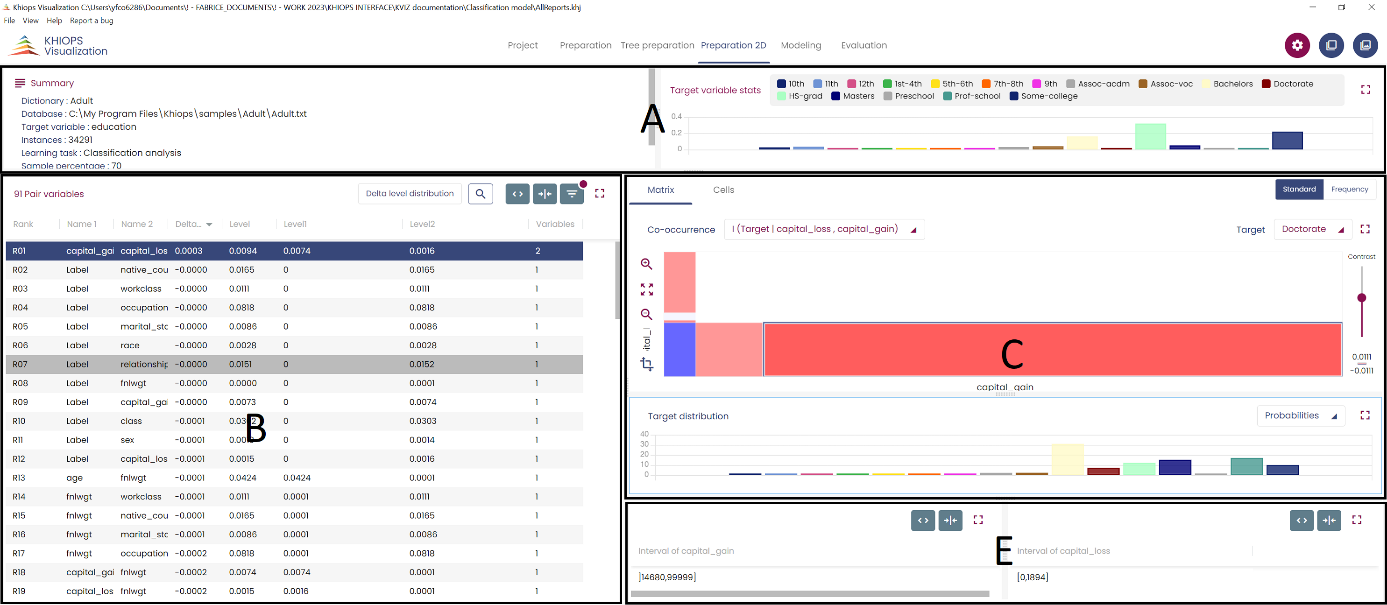Click expand-columns icon in capital_gain interval panel
The height and width of the screenshot is (605, 1387).
pos(923,520)
